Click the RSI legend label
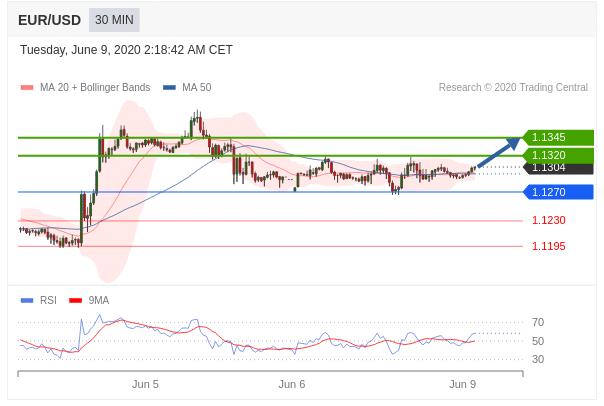Screen dimensions: 604x406 coord(48,300)
